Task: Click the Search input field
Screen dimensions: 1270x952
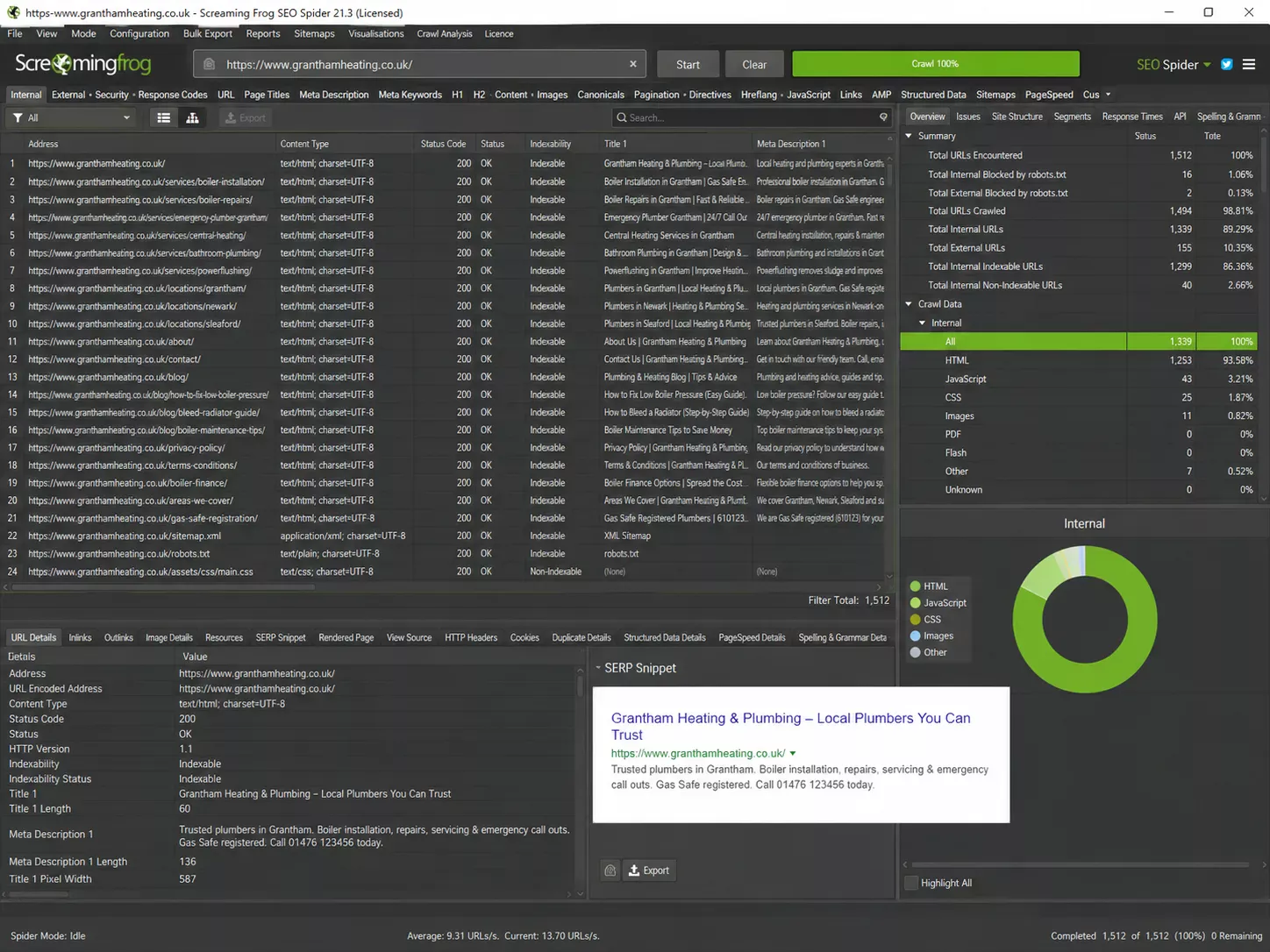Action: pyautogui.click(x=751, y=117)
